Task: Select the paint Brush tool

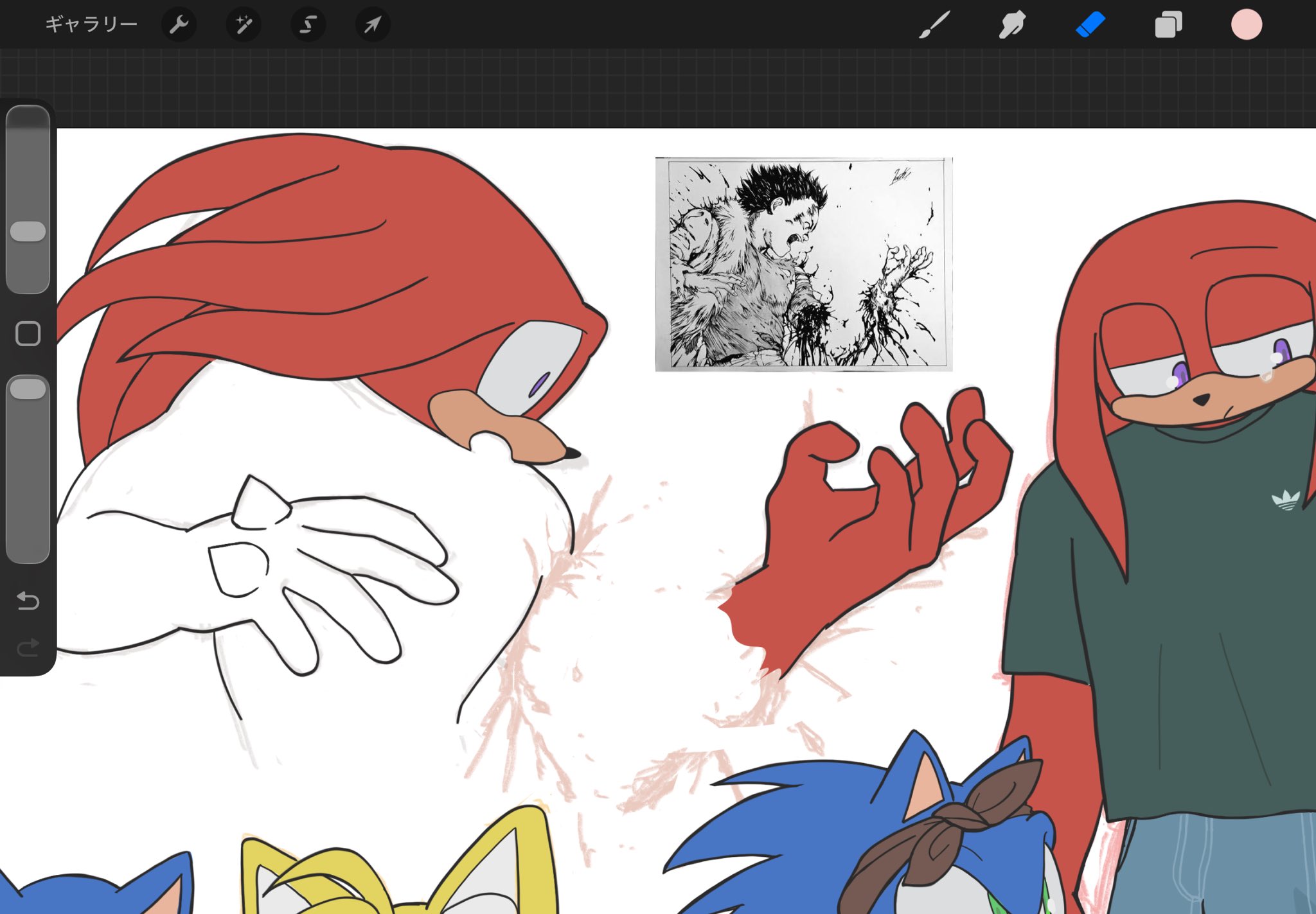Action: point(934,25)
